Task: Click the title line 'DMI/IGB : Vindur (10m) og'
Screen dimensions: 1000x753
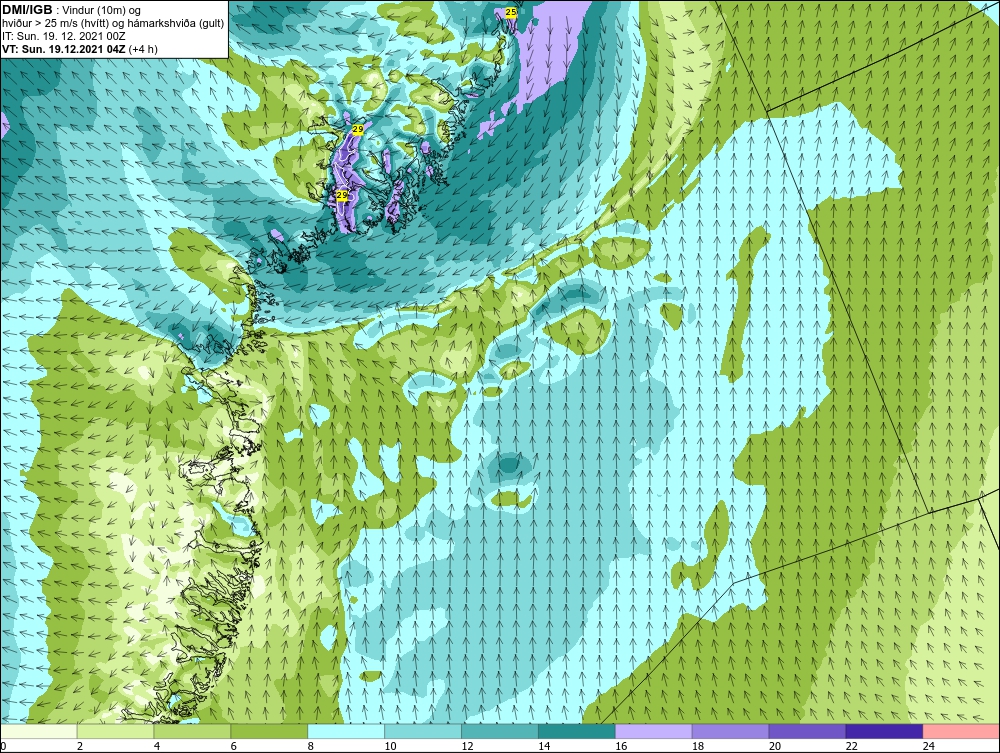Action: pyautogui.click(x=72, y=10)
